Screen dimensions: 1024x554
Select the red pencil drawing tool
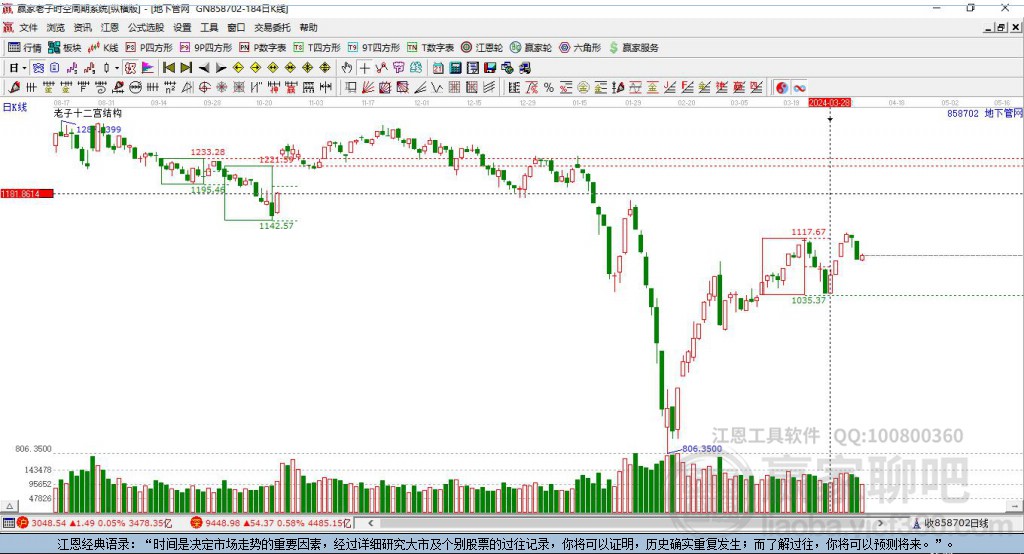(14, 88)
